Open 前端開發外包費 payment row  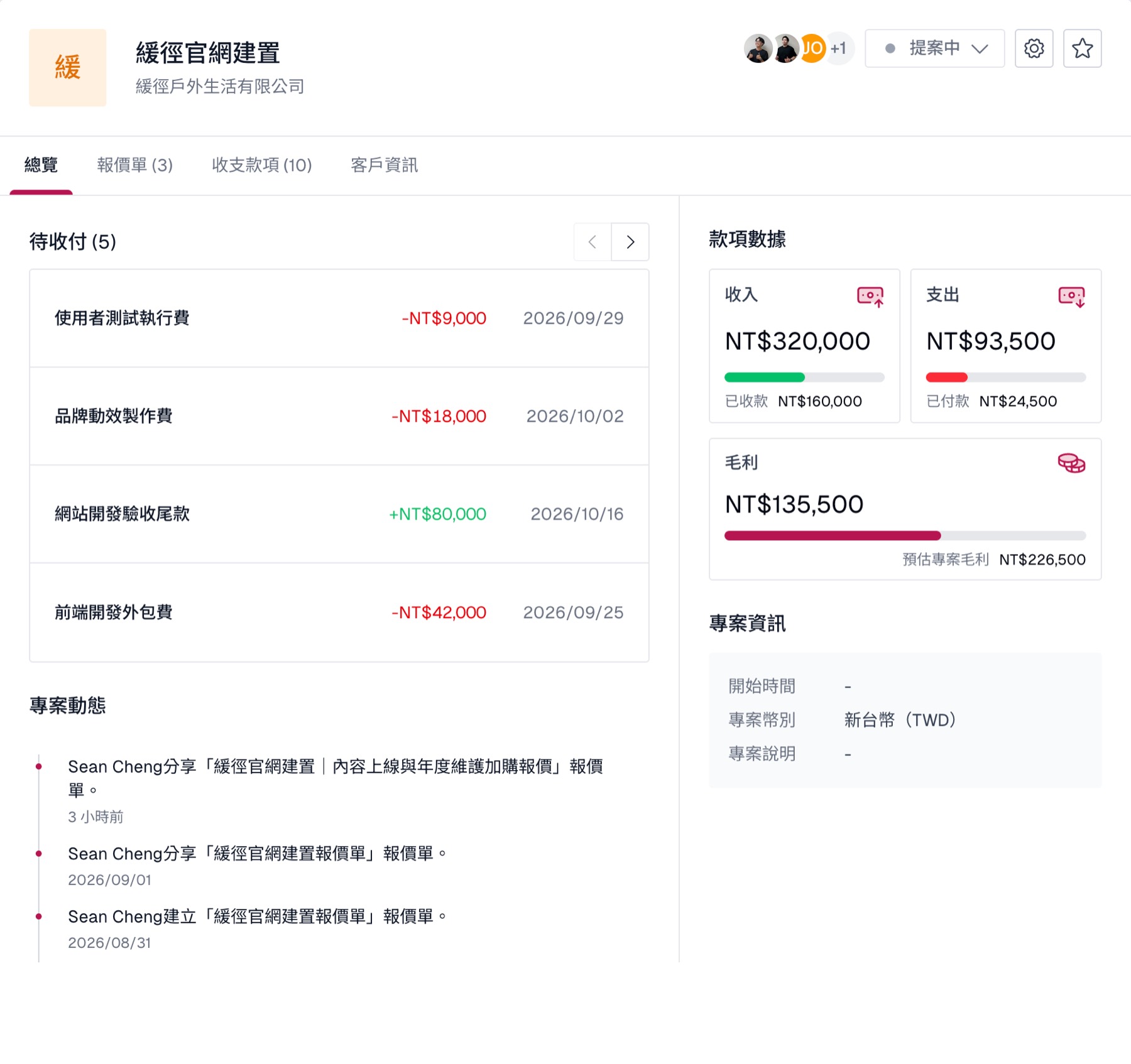(339, 612)
